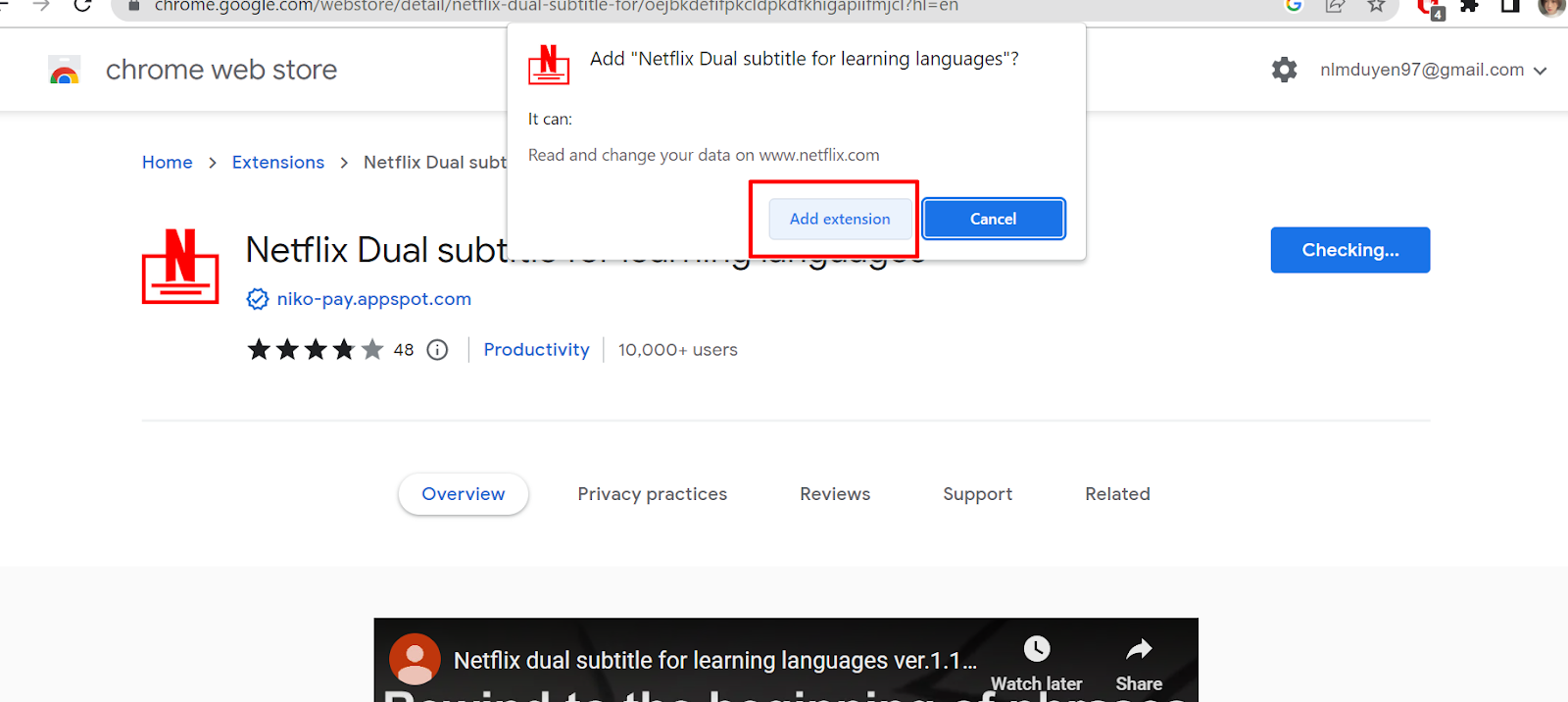This screenshot has width=1568, height=702.
Task: Switch to Privacy practices tab
Action: point(653,494)
